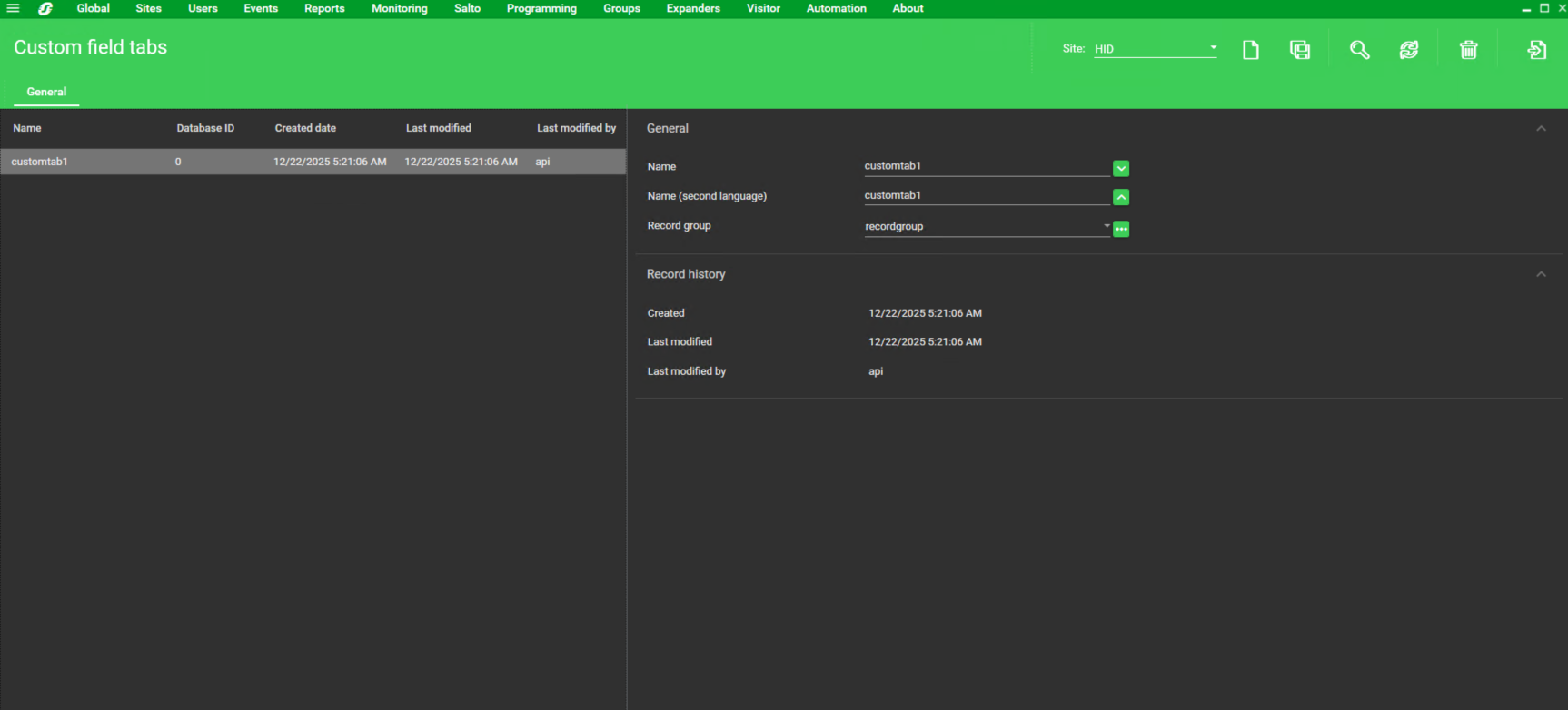Delete the selected record
Screen dimensions: 1568x710
1469,50
